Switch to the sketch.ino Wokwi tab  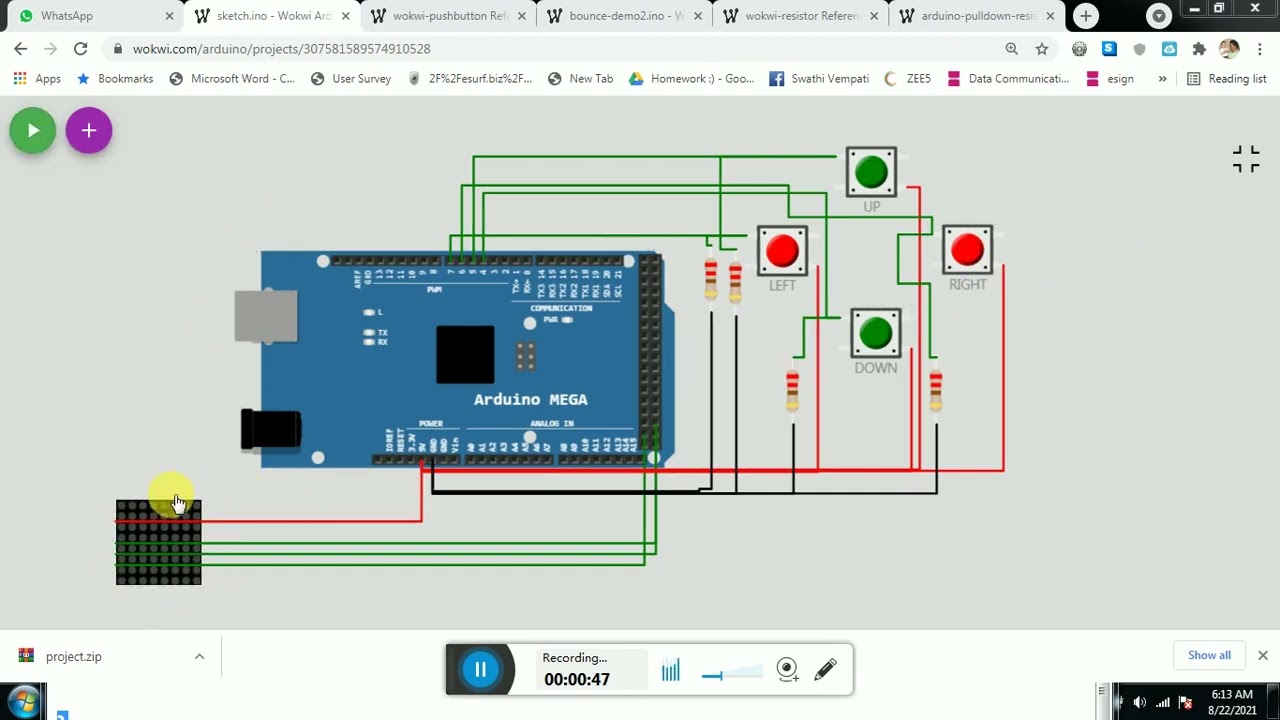270,16
